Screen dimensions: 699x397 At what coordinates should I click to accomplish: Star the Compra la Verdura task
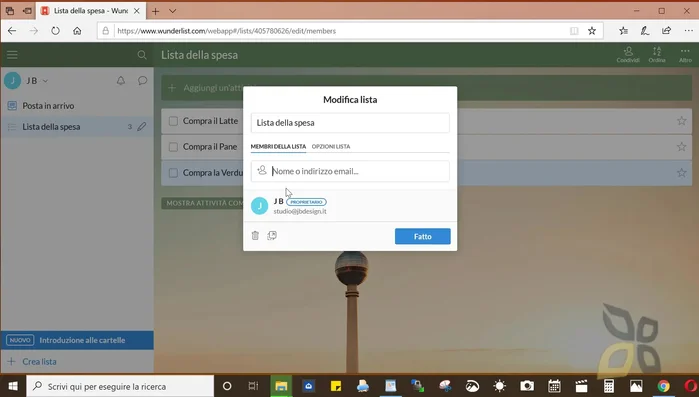pyautogui.click(x=681, y=172)
